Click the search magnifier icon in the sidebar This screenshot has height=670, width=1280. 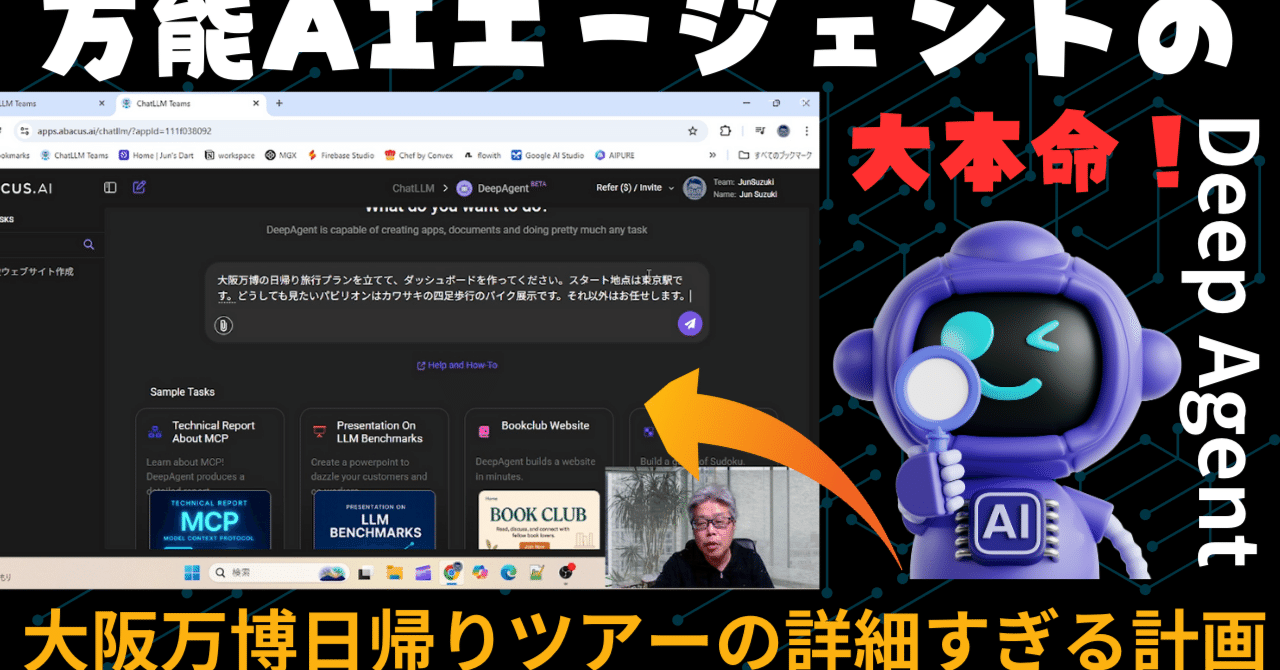pyautogui.click(x=89, y=244)
